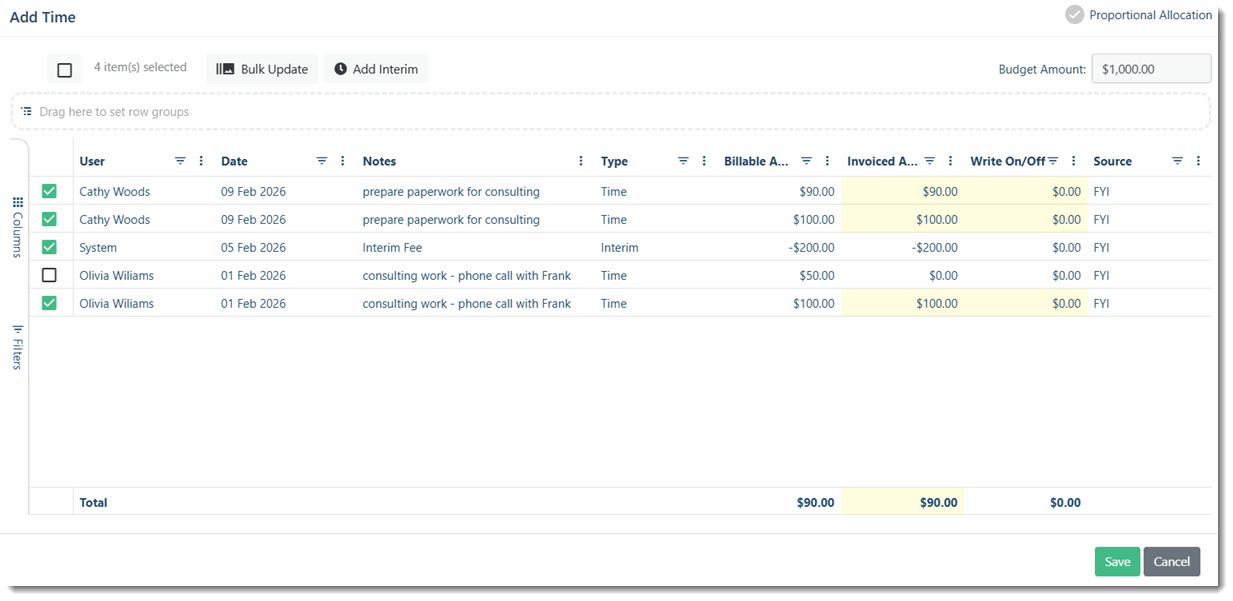Click the Invoiced Amount $0.00 Olivia row cell
This screenshot has height=601, width=1233.
(x=903, y=275)
